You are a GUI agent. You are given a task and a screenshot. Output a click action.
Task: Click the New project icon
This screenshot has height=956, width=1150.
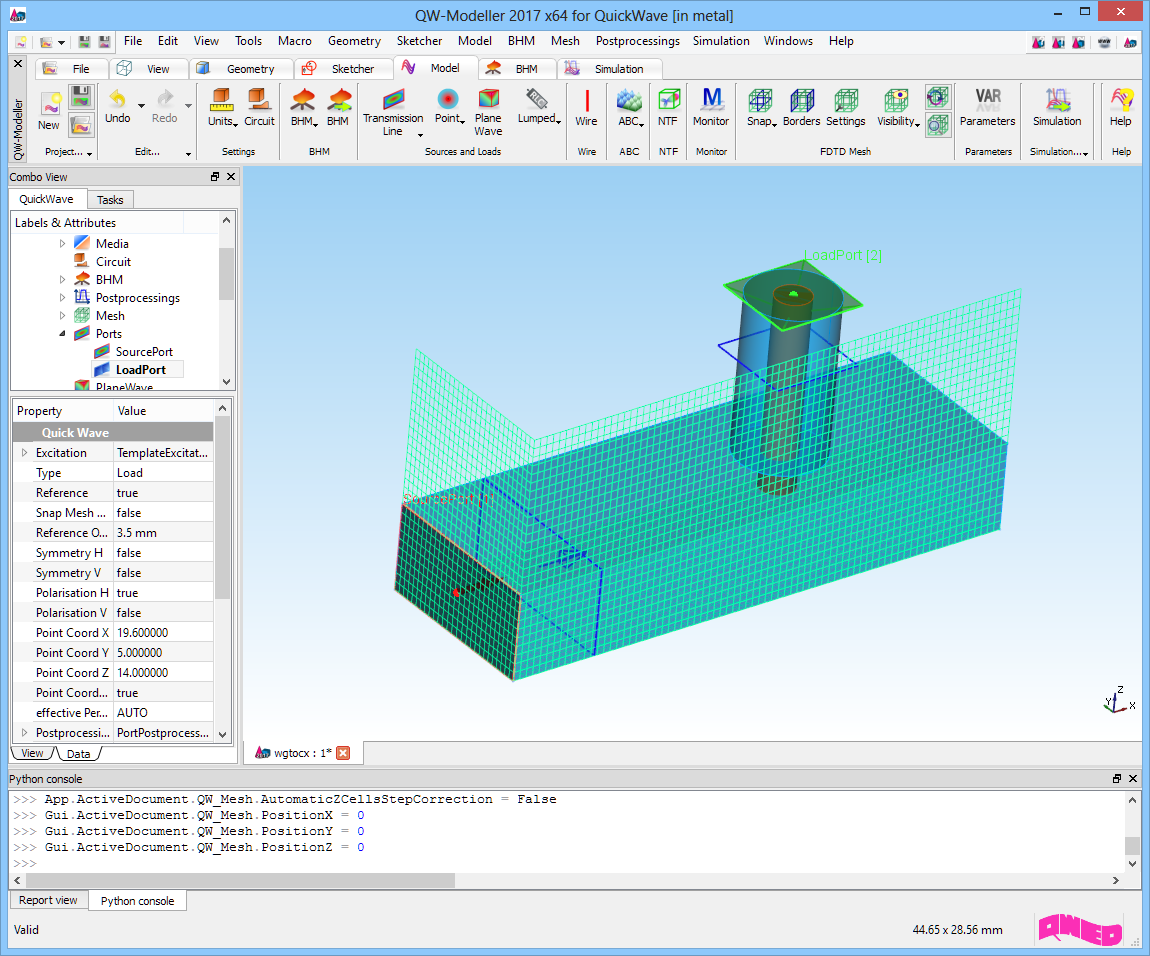pyautogui.click(x=49, y=104)
